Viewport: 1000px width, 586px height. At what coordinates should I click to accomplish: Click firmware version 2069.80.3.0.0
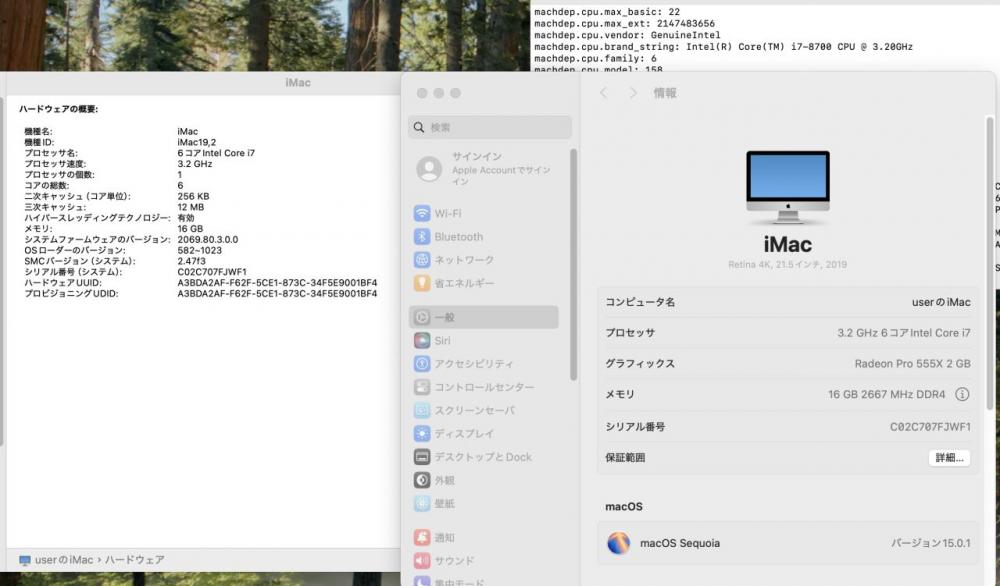click(x=208, y=240)
